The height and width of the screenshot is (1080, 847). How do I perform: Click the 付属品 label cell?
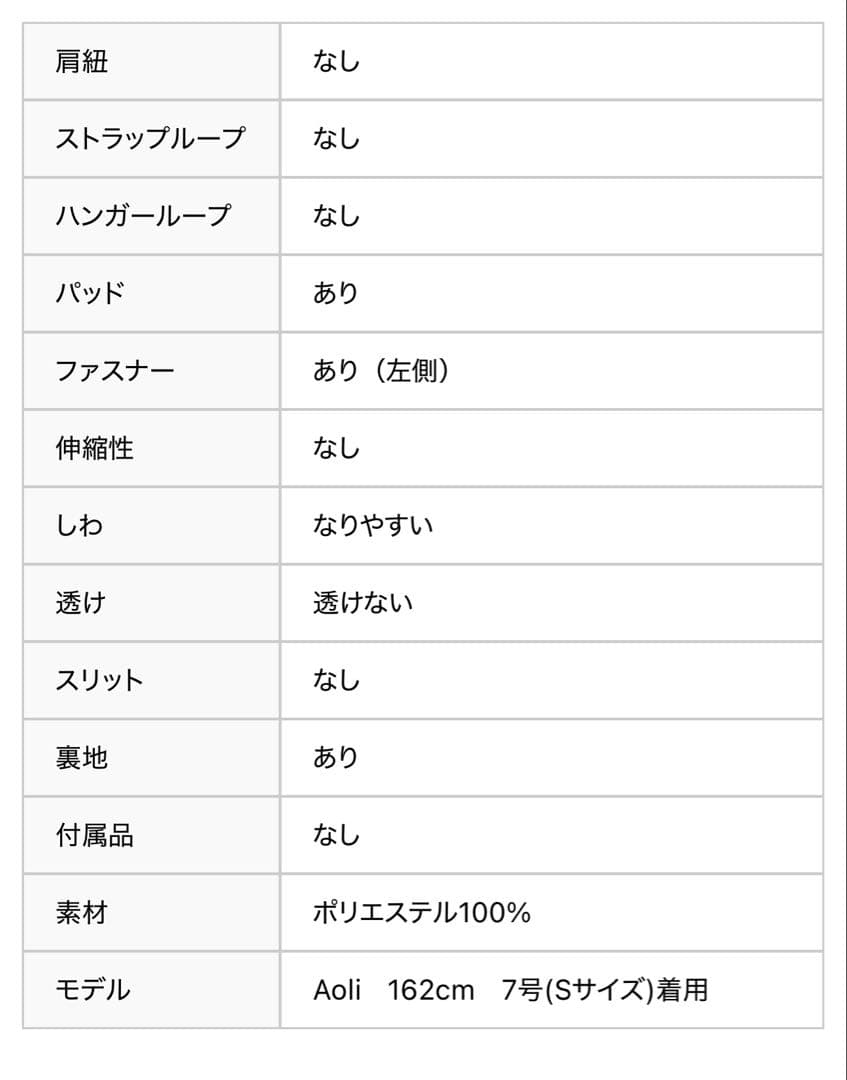[x=95, y=835]
